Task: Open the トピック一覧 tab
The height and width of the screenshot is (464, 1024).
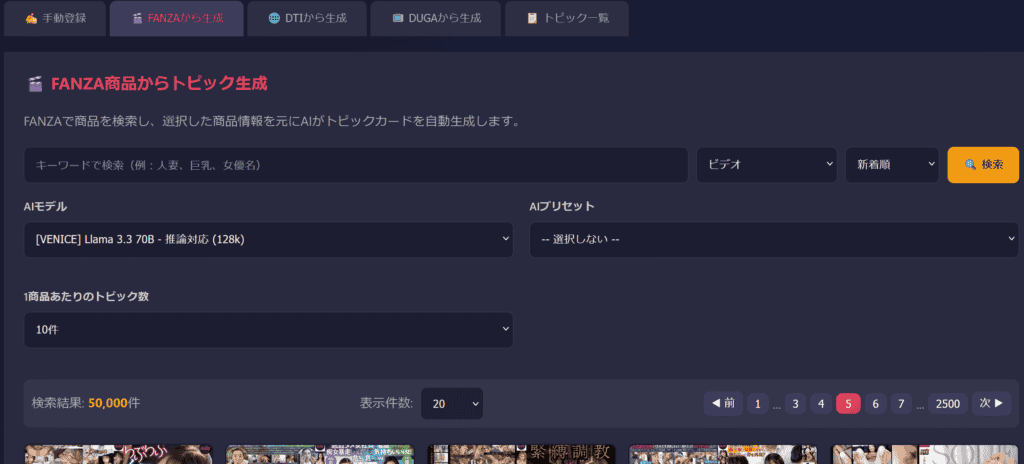Action: [x=566, y=18]
